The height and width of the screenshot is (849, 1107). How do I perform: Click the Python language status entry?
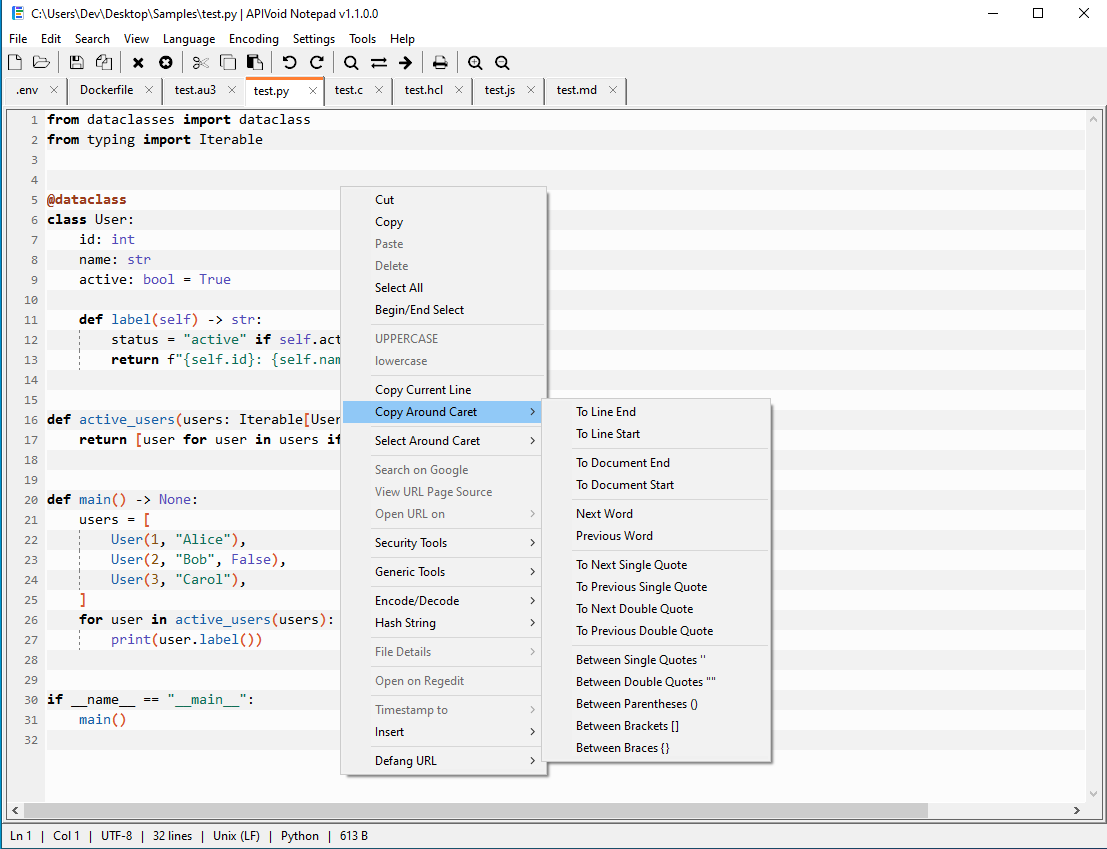pyautogui.click(x=299, y=836)
